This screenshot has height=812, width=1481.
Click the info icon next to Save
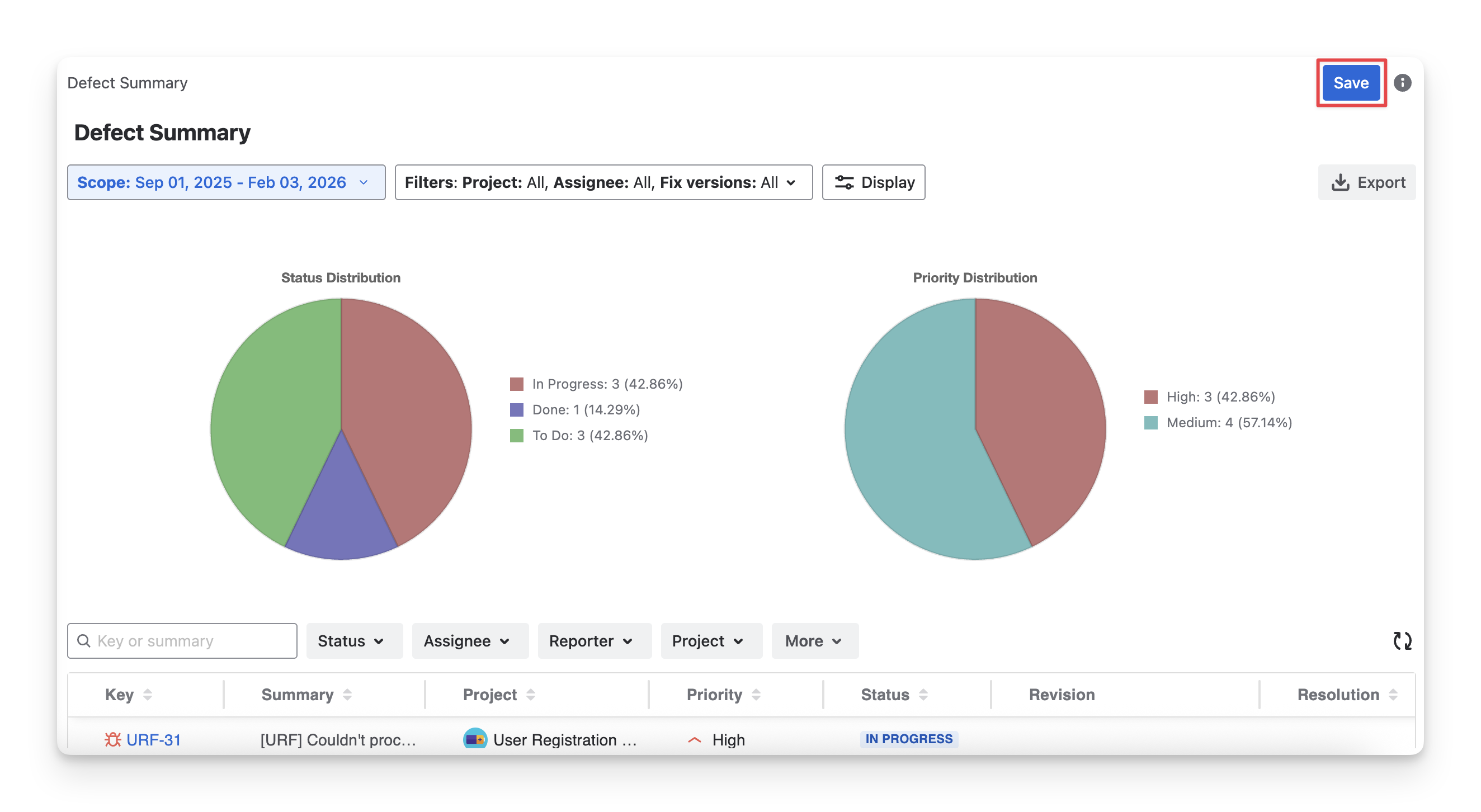pyautogui.click(x=1402, y=83)
